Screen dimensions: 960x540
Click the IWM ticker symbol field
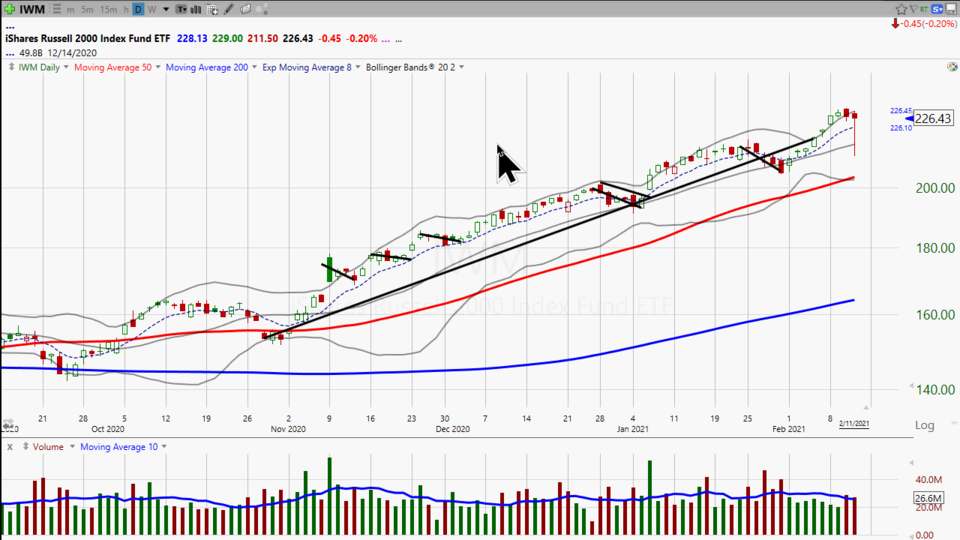click(x=32, y=9)
